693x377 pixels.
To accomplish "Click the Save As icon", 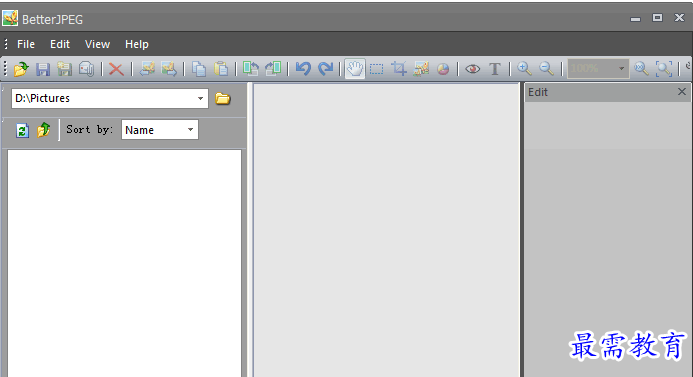I will [x=65, y=69].
